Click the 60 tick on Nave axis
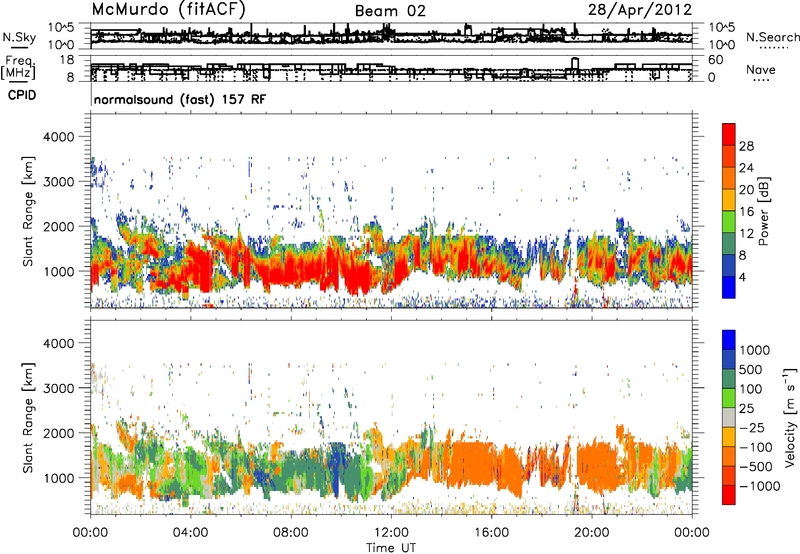Viewport: 800px width, 554px height. pos(715,60)
